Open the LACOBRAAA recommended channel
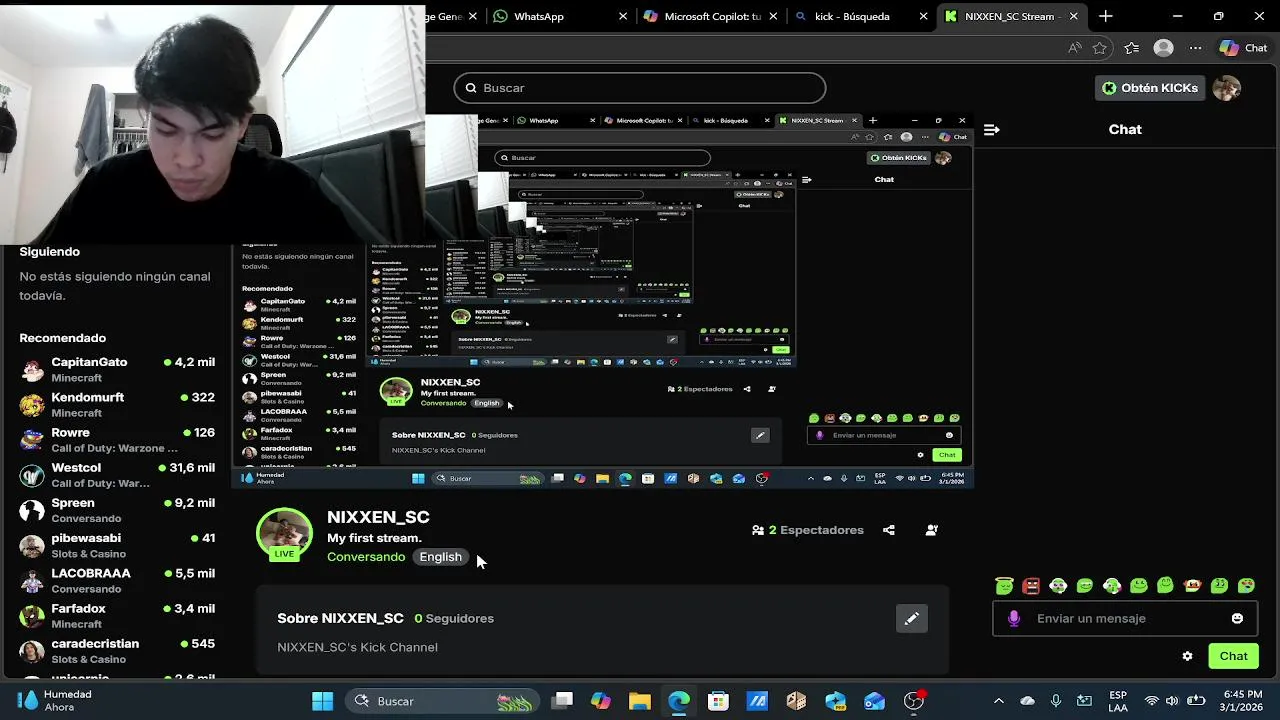1280x720 pixels. point(117,580)
